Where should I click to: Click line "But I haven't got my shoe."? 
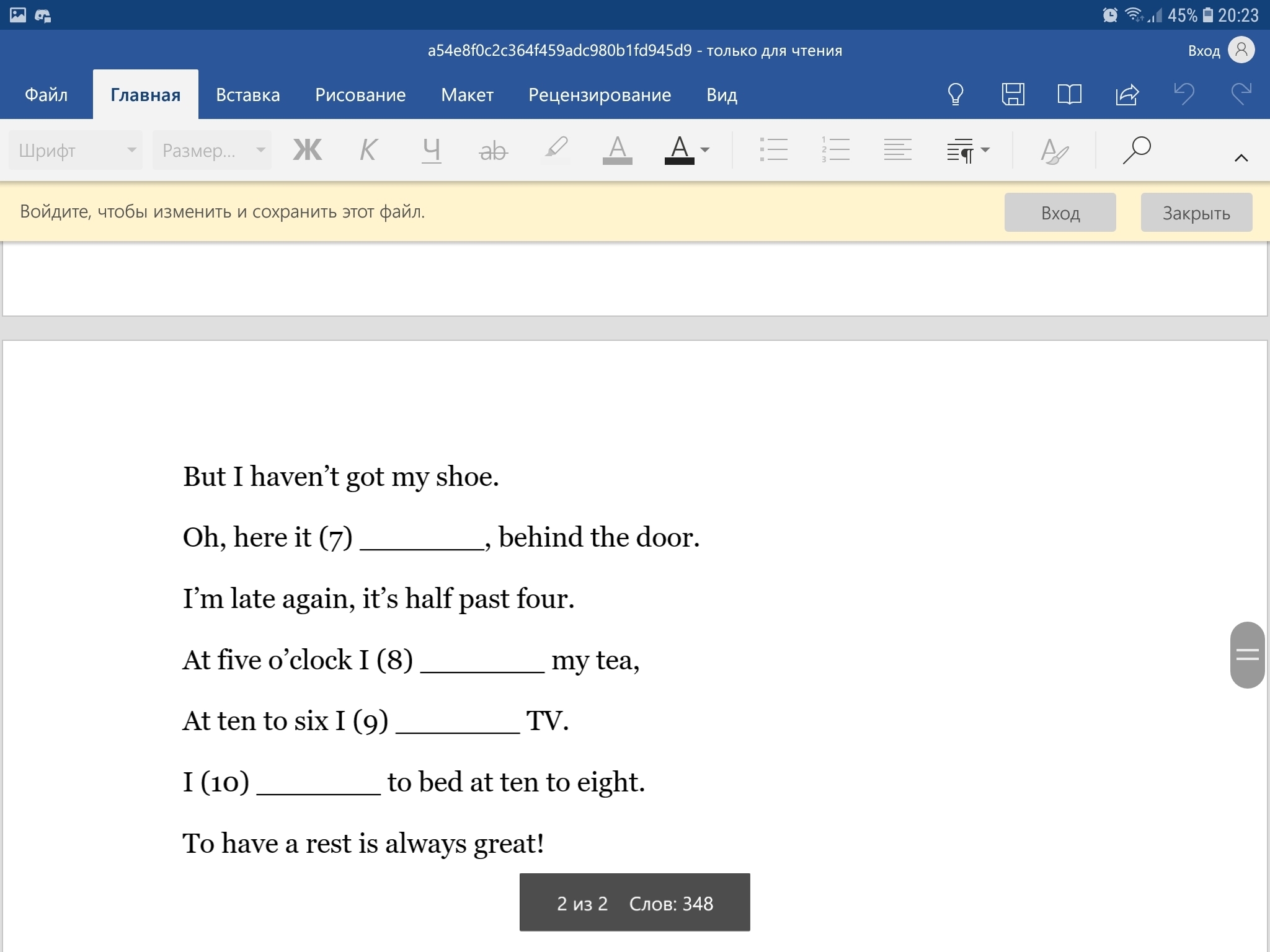[341, 477]
